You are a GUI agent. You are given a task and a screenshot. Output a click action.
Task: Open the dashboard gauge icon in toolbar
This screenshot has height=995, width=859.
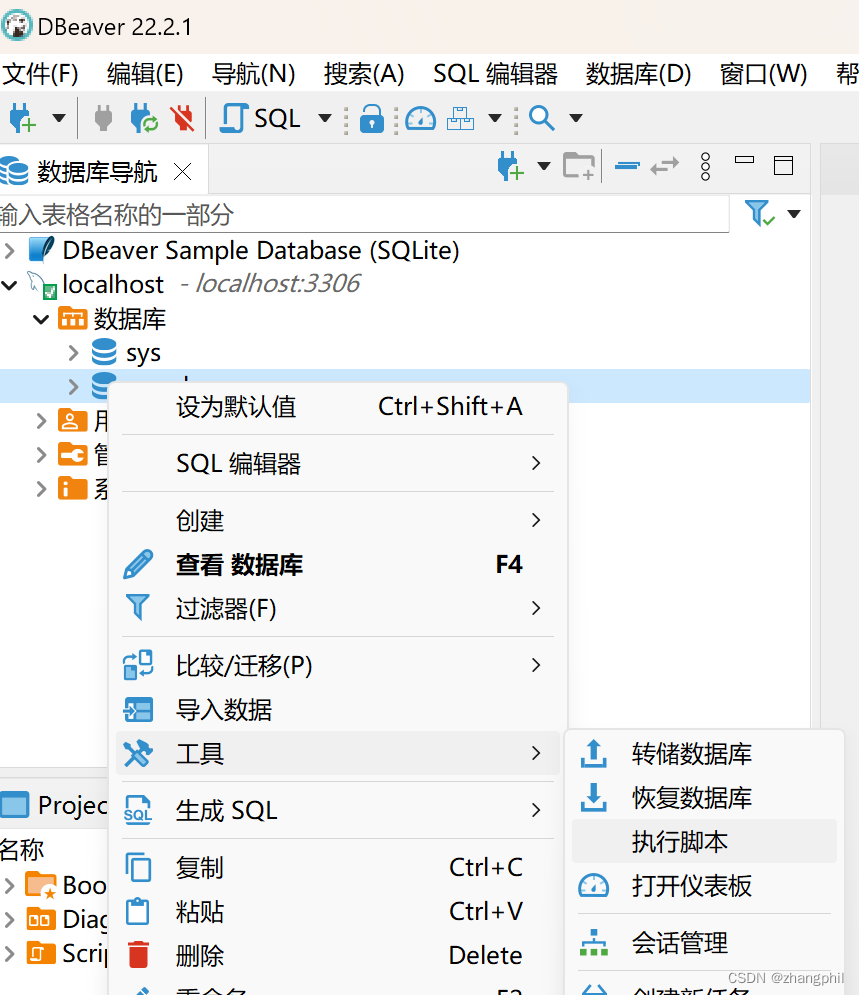pyautogui.click(x=420, y=118)
